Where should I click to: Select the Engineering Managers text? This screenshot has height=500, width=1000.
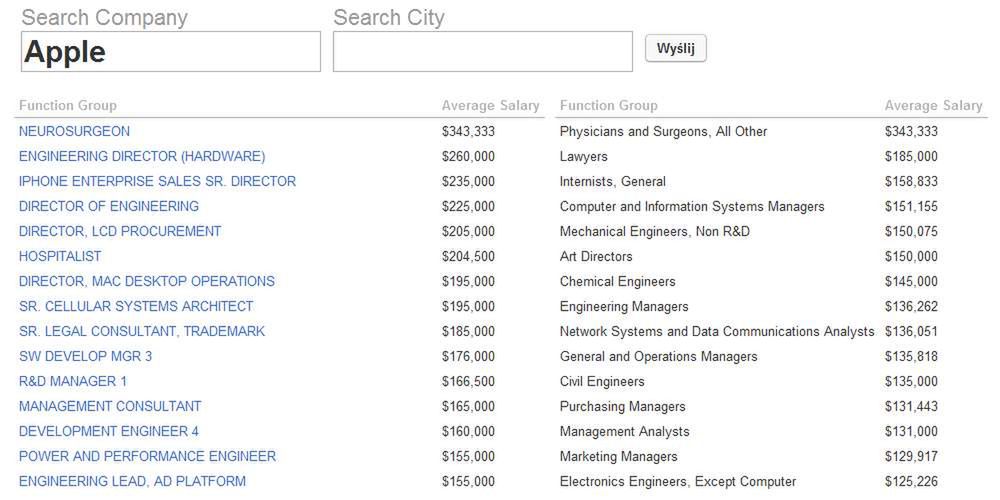pos(624,307)
